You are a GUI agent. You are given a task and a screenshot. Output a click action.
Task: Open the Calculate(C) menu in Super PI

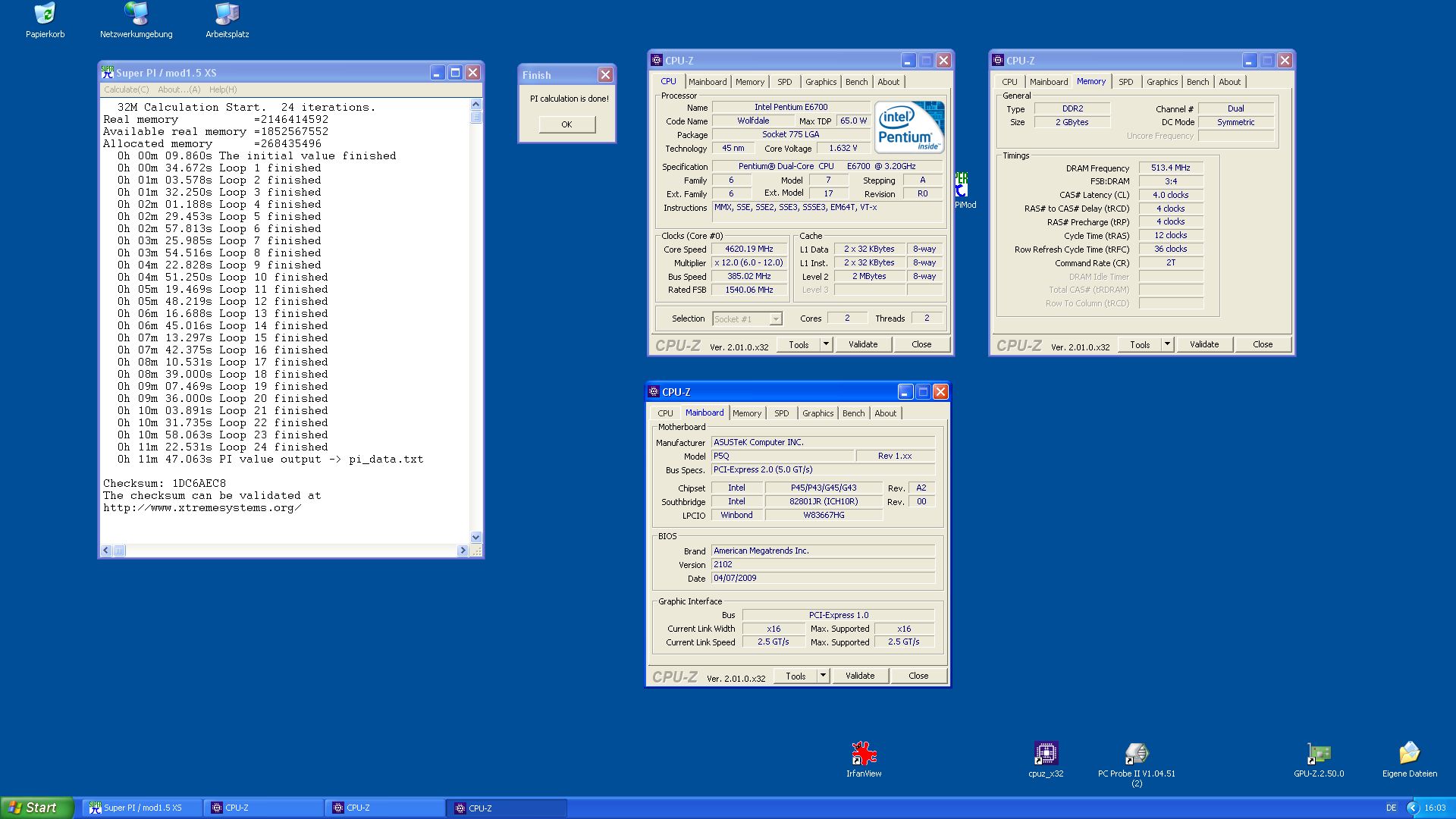click(x=126, y=89)
